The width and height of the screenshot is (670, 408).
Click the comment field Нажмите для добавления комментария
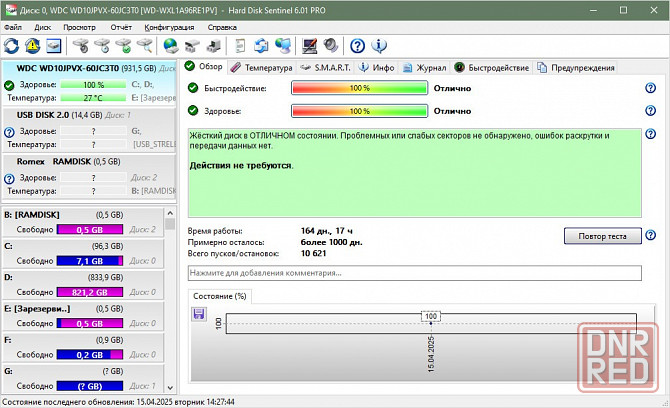pyautogui.click(x=414, y=273)
